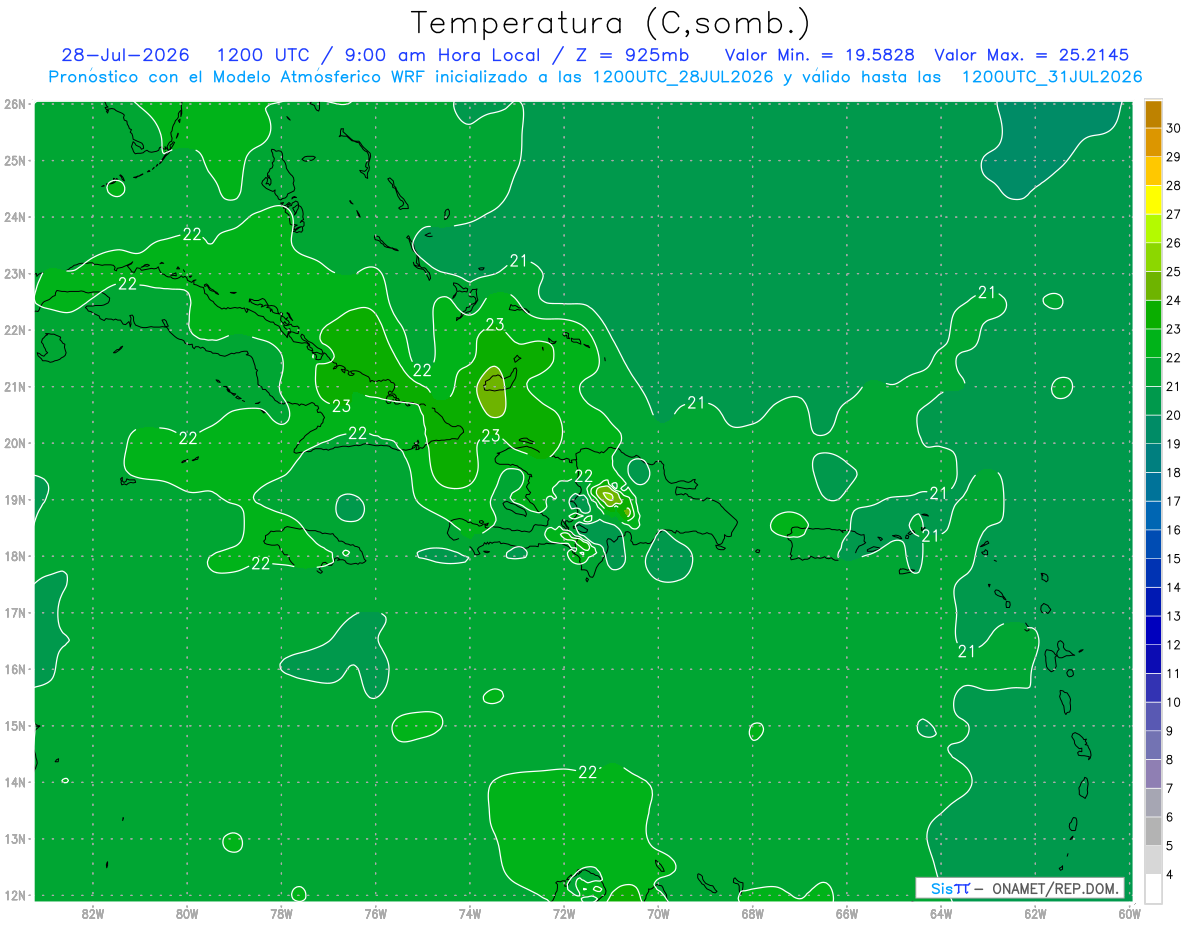Click the 76W longitude axis label
This screenshot has height=927, width=1200.
point(375,913)
